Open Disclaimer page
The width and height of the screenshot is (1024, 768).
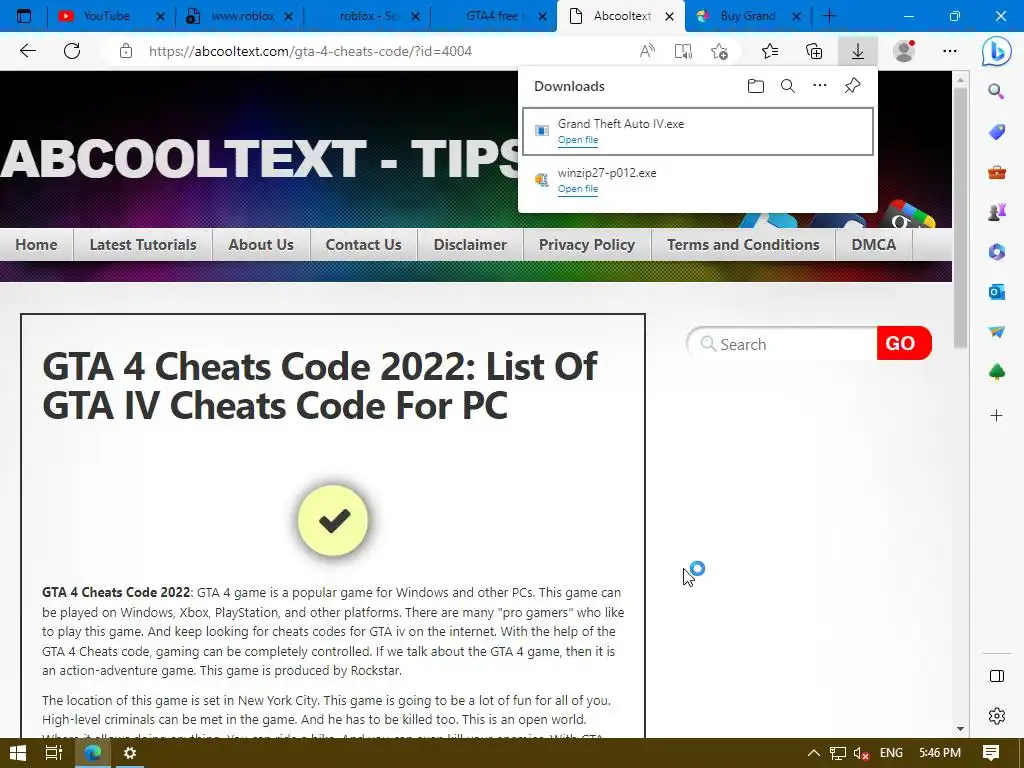470,245
